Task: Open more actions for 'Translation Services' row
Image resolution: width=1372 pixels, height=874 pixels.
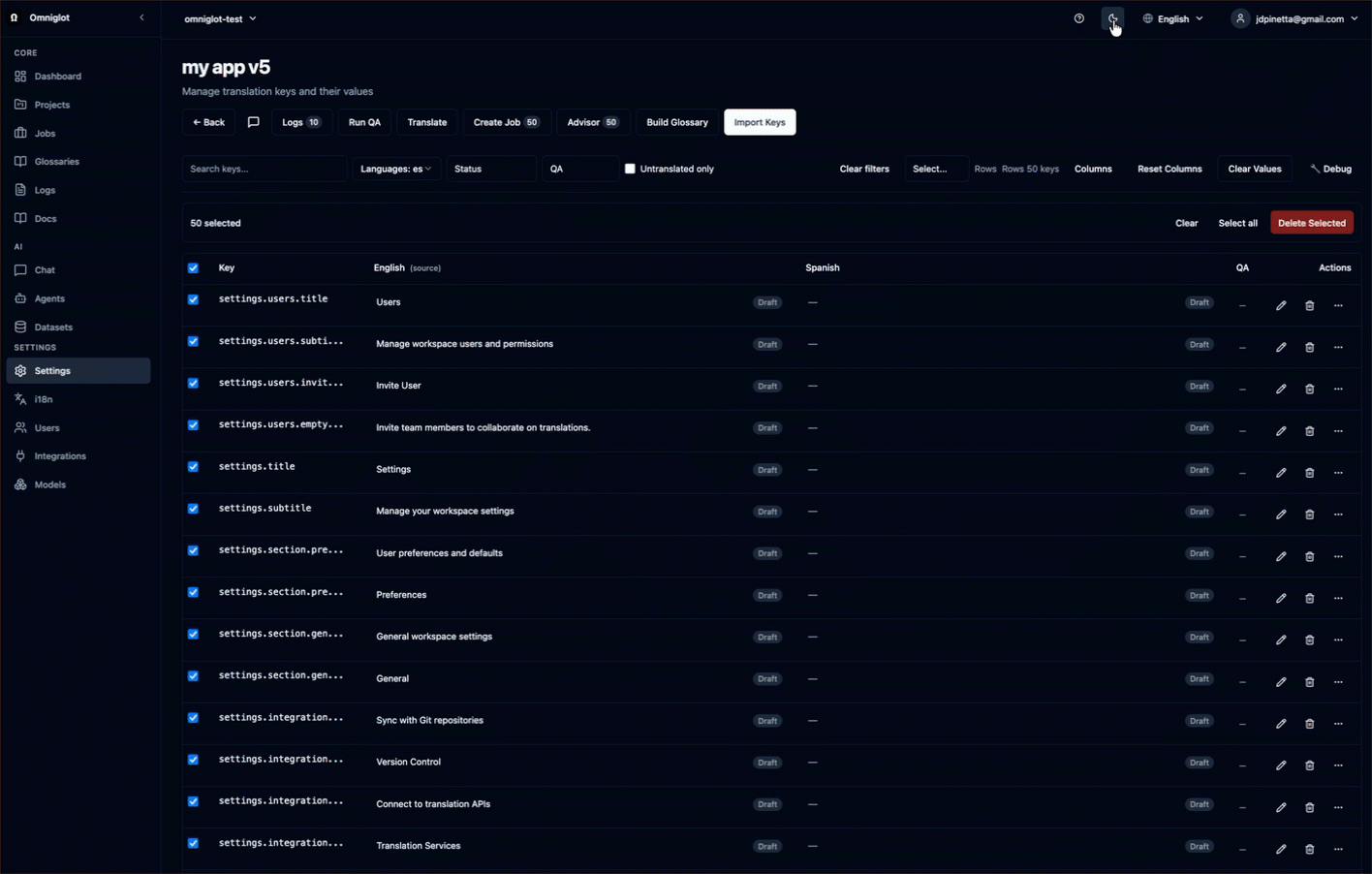Action: (x=1338, y=849)
